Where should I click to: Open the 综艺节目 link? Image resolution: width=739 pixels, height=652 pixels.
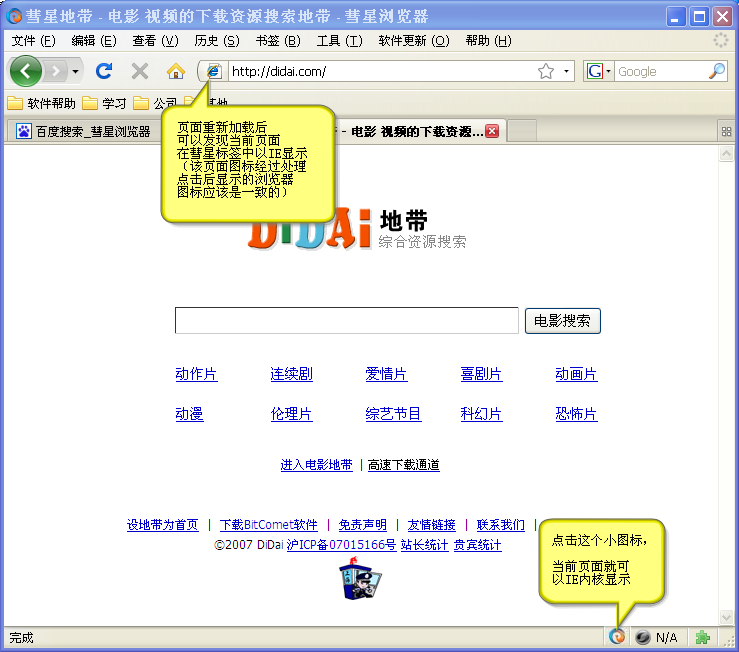[x=393, y=413]
